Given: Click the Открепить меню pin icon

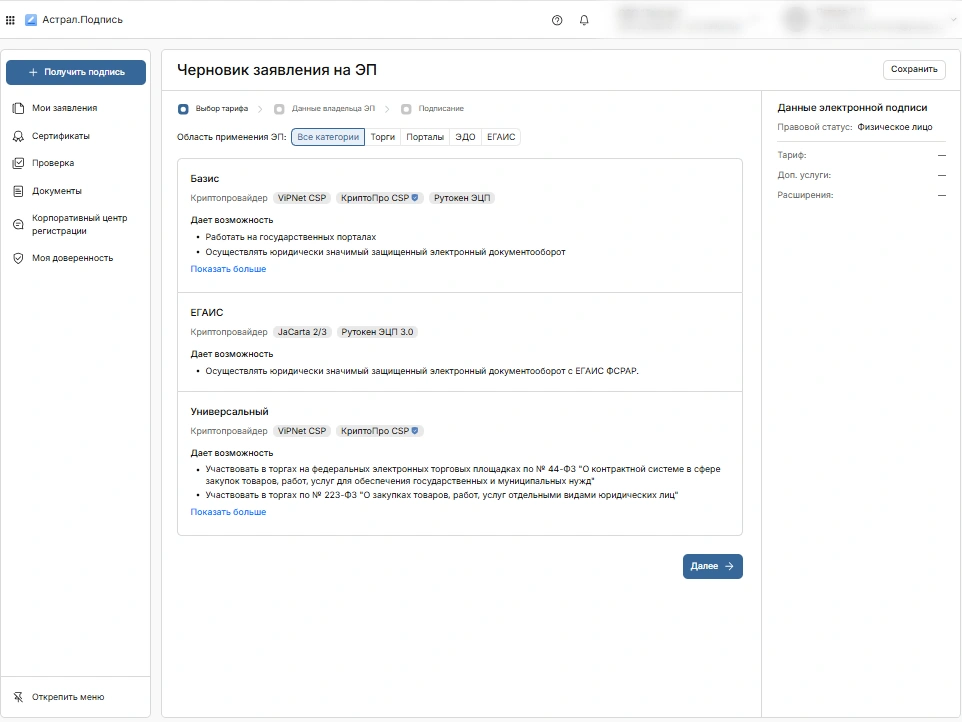Looking at the screenshot, I should pos(18,697).
